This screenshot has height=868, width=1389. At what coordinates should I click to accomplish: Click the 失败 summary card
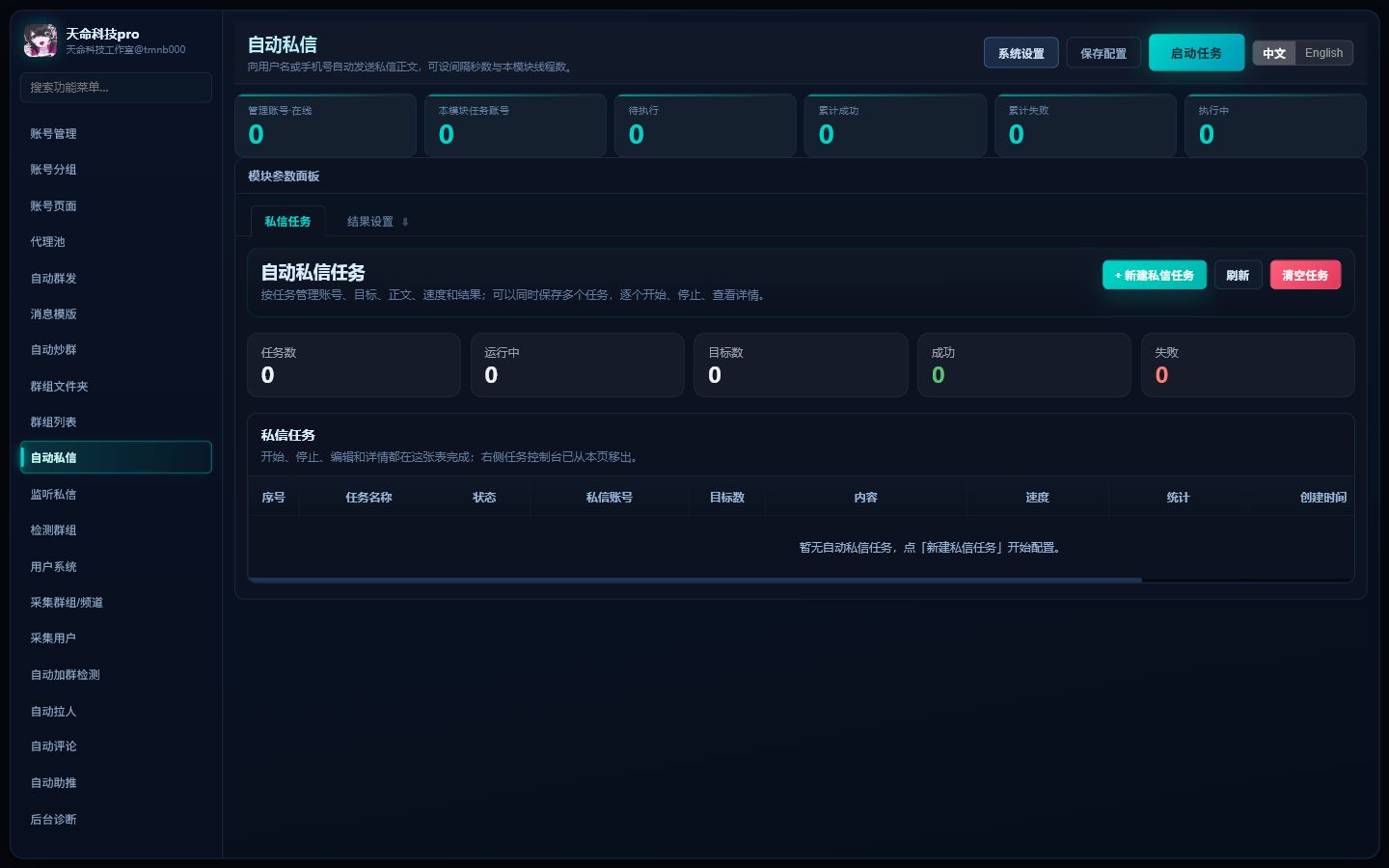point(1248,365)
